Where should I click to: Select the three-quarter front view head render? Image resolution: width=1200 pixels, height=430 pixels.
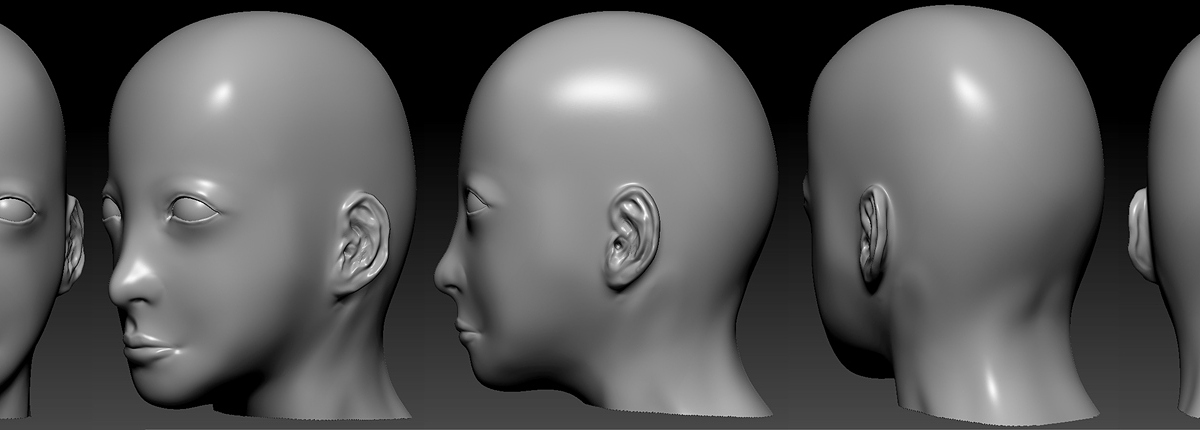point(260,215)
